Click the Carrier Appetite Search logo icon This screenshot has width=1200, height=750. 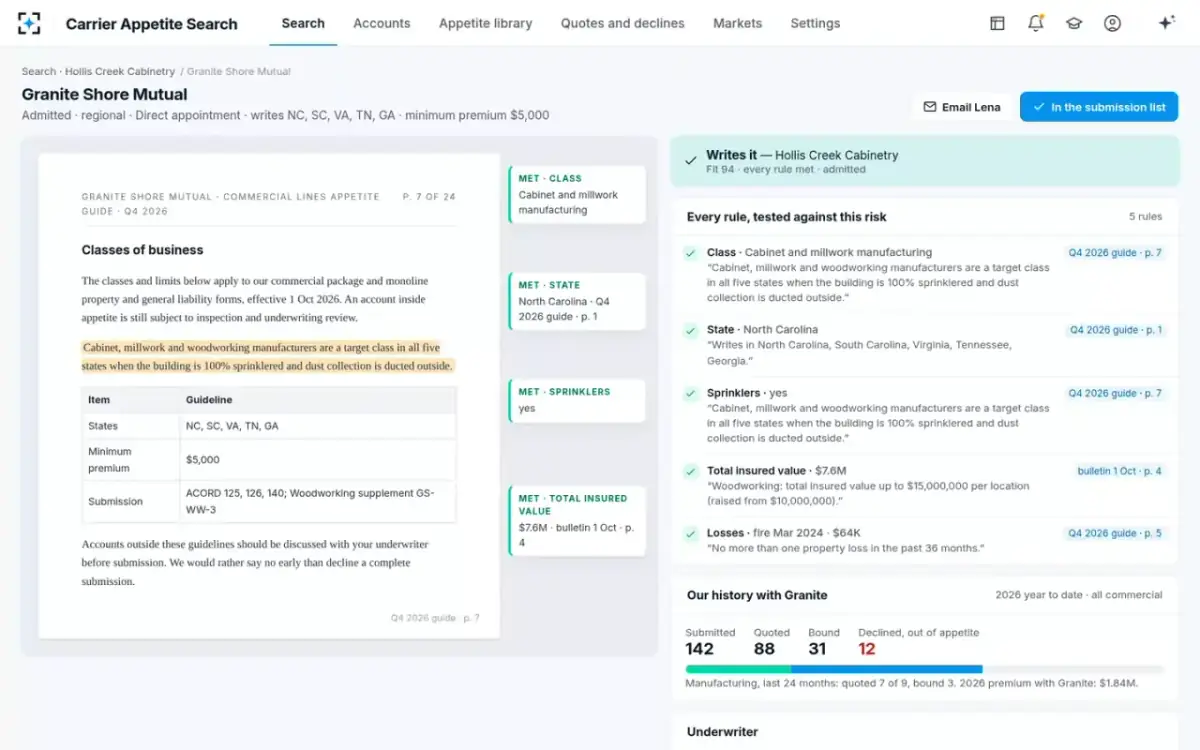(30, 23)
